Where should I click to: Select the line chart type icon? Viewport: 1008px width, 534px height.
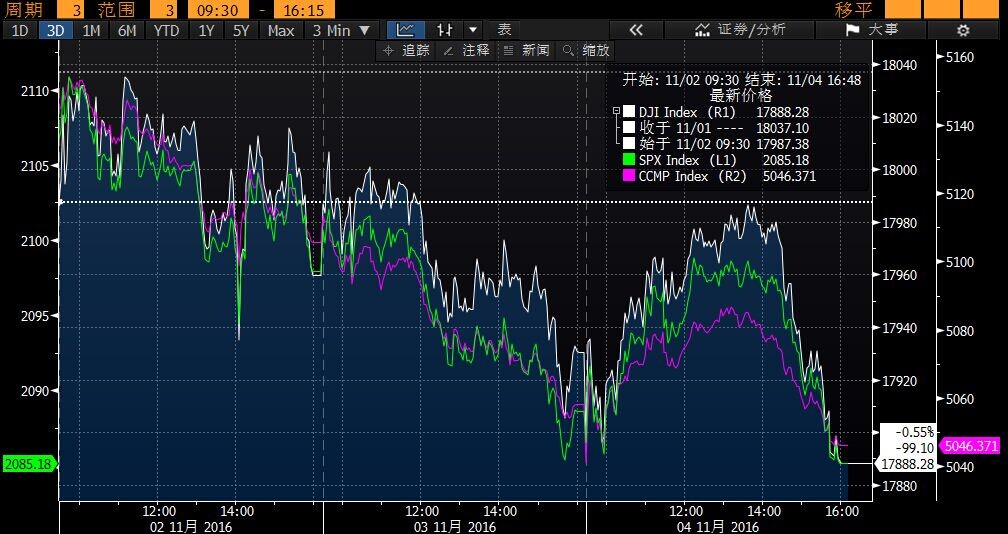coord(405,30)
